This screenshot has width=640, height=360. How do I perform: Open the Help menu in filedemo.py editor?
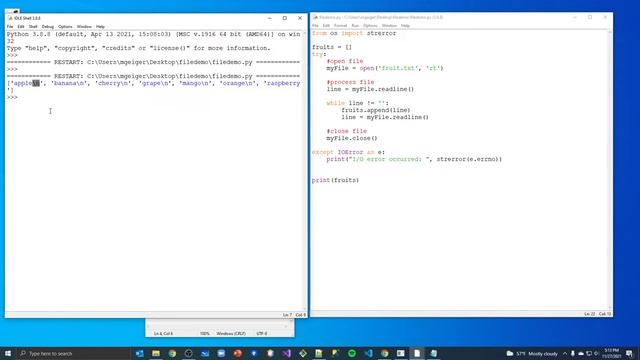pyautogui.click(x=405, y=26)
